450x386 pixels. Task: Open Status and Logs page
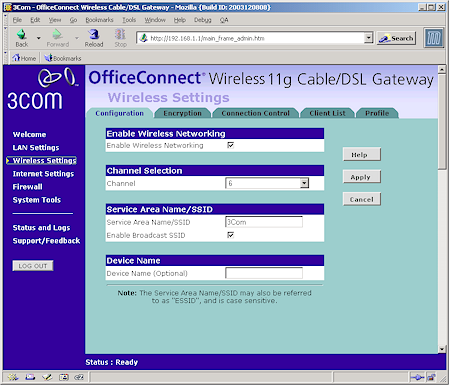coord(41,228)
